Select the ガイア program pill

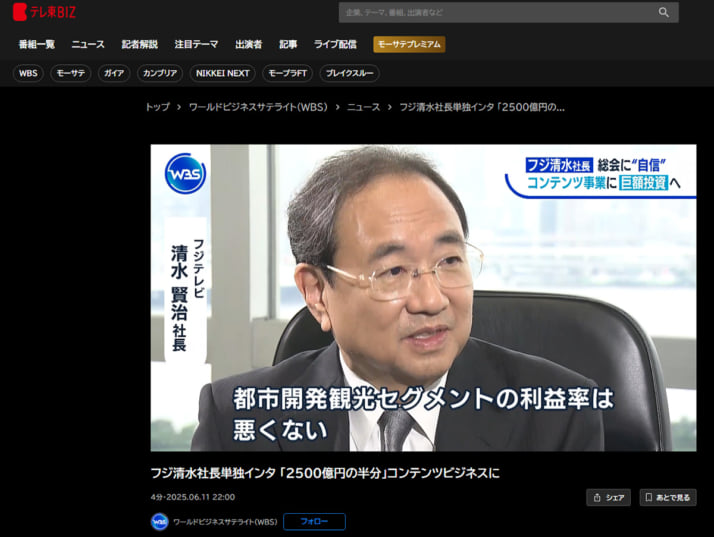(114, 73)
